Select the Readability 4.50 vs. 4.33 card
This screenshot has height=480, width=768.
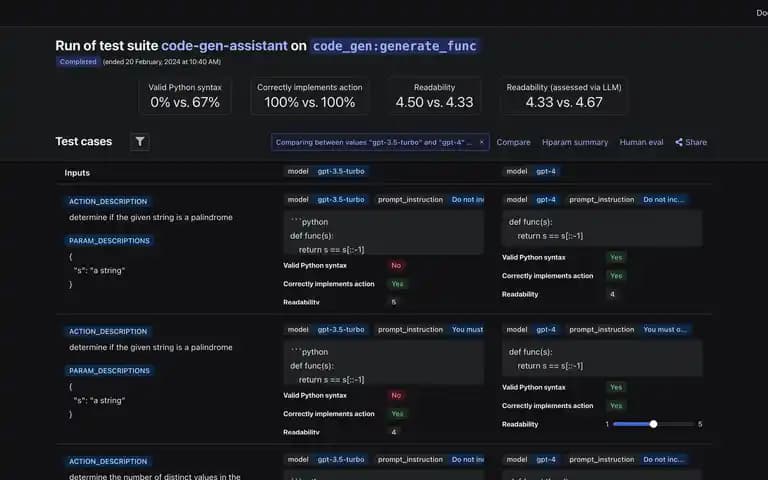pyautogui.click(x=434, y=96)
